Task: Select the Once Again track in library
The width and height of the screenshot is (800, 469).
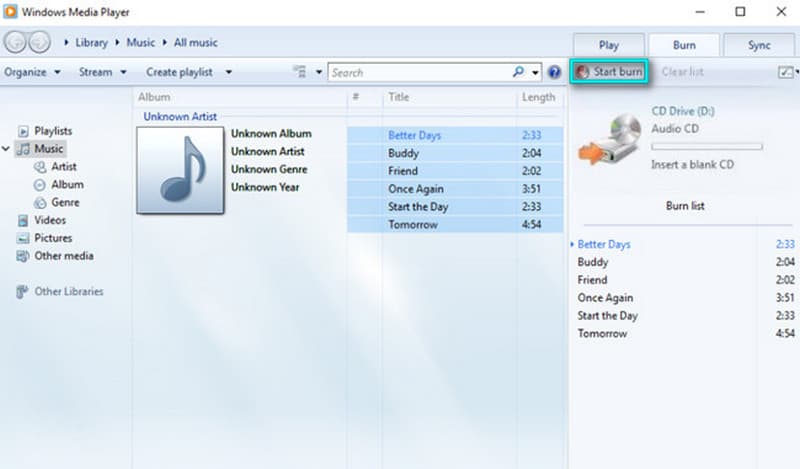Action: coord(455,189)
